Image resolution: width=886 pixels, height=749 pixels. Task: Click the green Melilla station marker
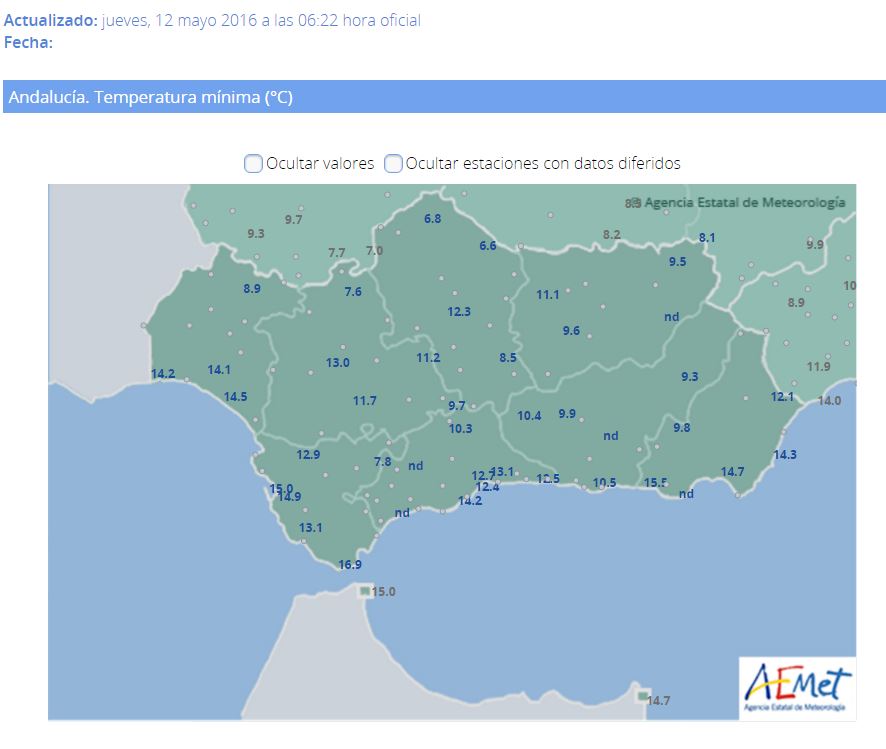pos(642,695)
